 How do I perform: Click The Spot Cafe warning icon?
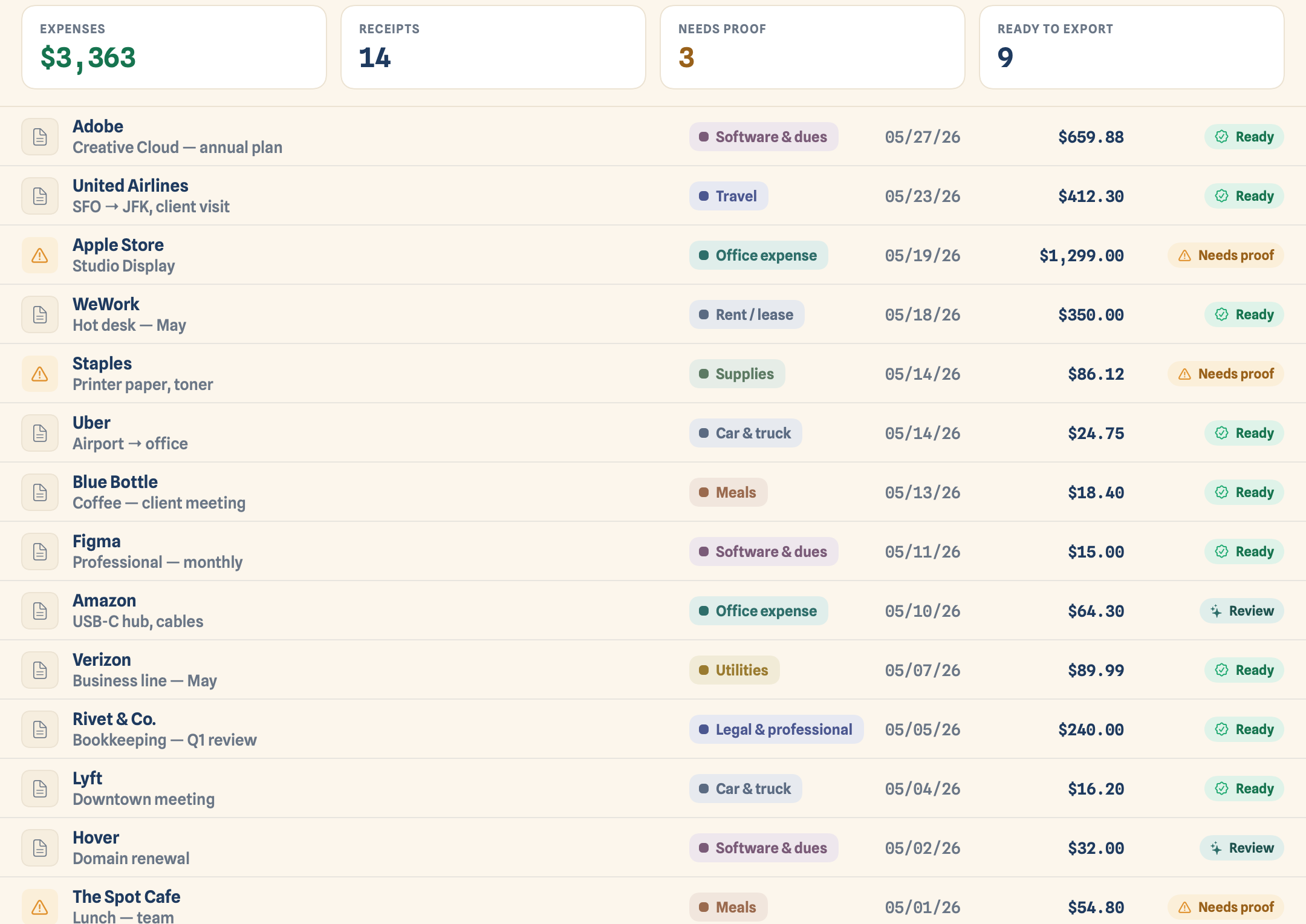(x=40, y=906)
